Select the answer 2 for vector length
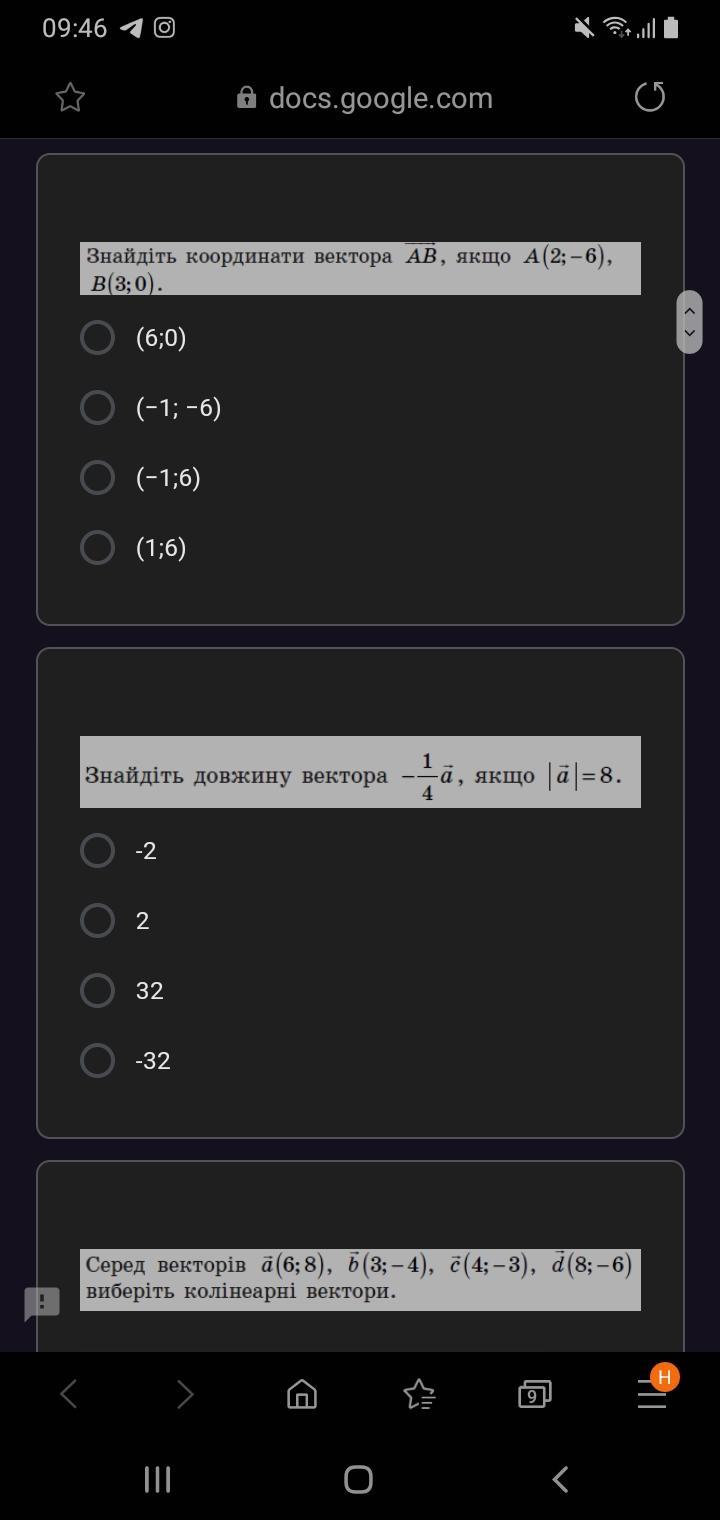This screenshot has height=1520, width=720. point(97,921)
